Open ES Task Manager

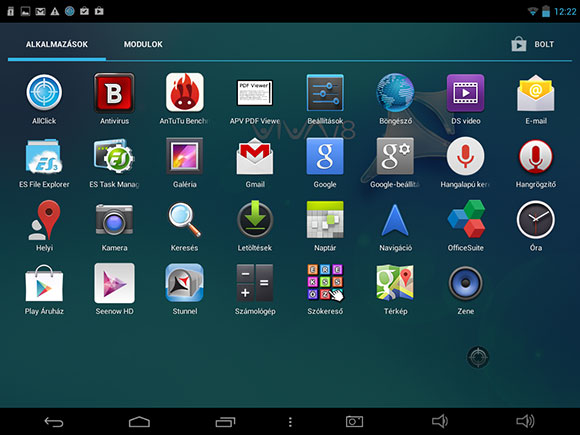click(114, 156)
